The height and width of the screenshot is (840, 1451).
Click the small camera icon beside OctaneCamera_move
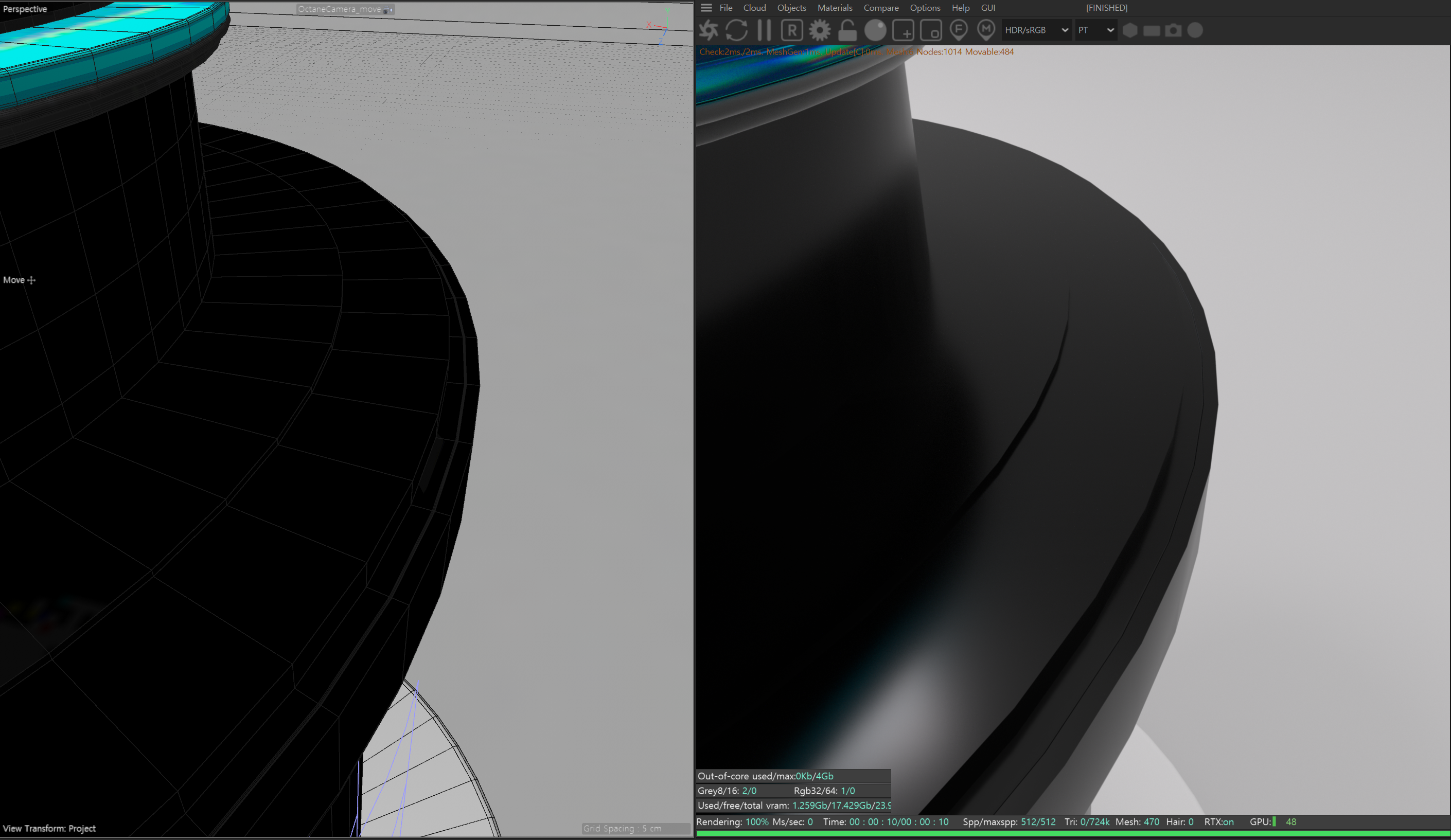tap(388, 10)
